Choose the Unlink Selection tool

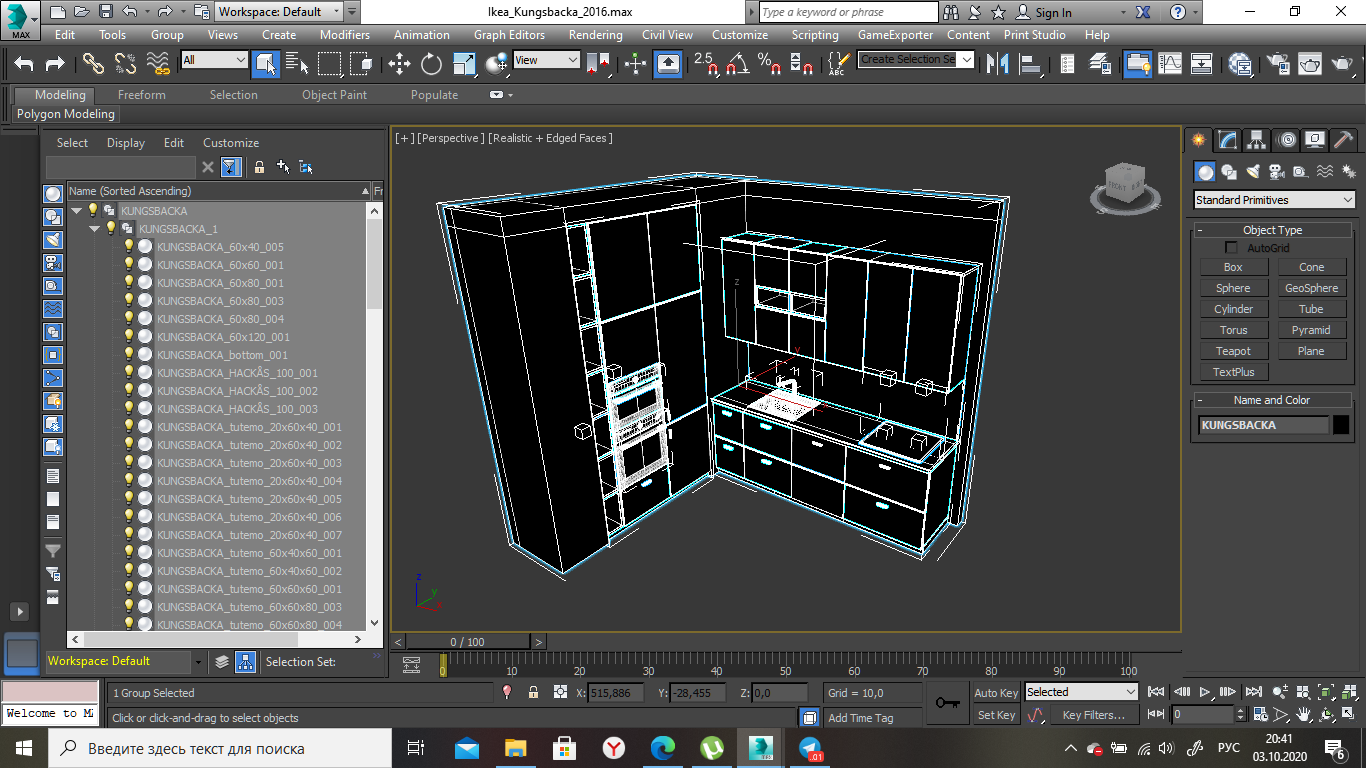125,64
